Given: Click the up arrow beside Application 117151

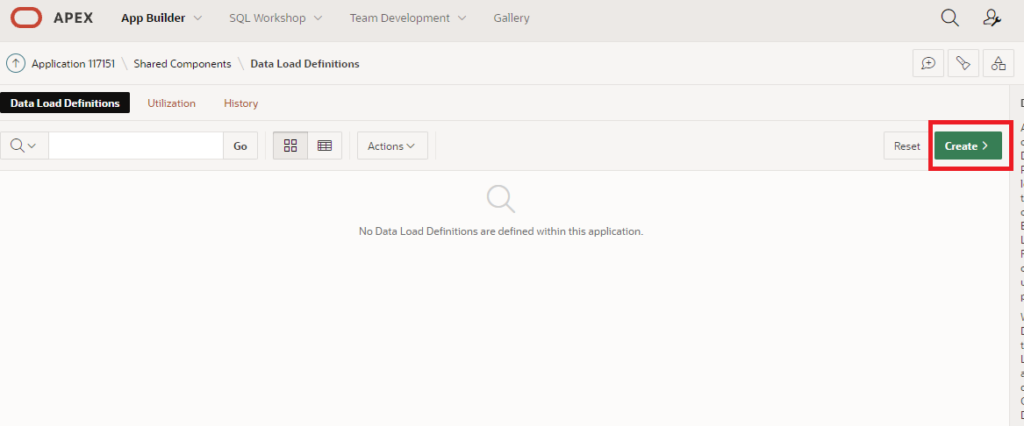Looking at the screenshot, I should point(16,63).
